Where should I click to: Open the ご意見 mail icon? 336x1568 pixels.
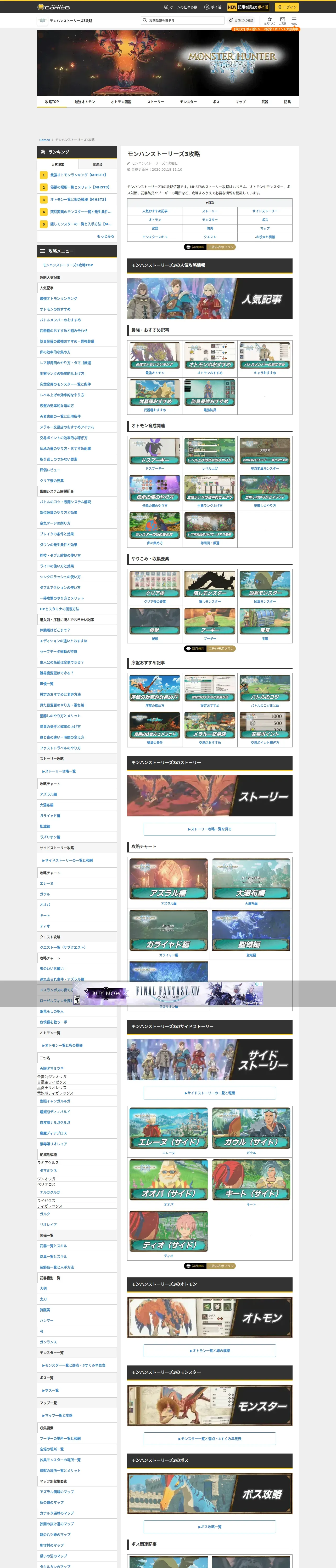click(282, 20)
